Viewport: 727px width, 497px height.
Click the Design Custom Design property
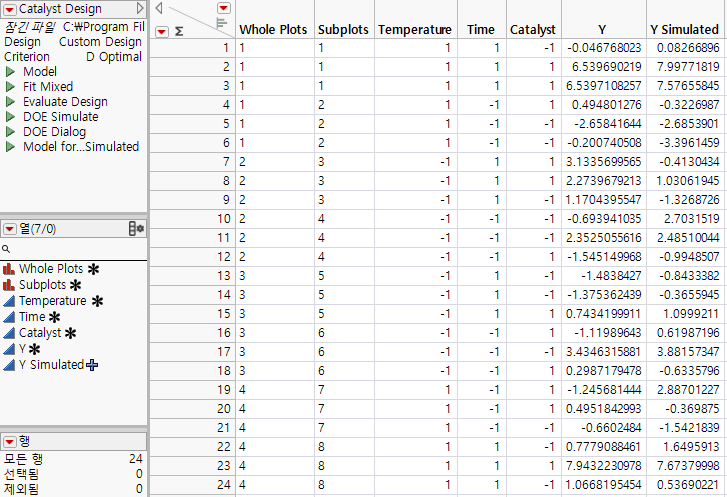[x=73, y=42]
